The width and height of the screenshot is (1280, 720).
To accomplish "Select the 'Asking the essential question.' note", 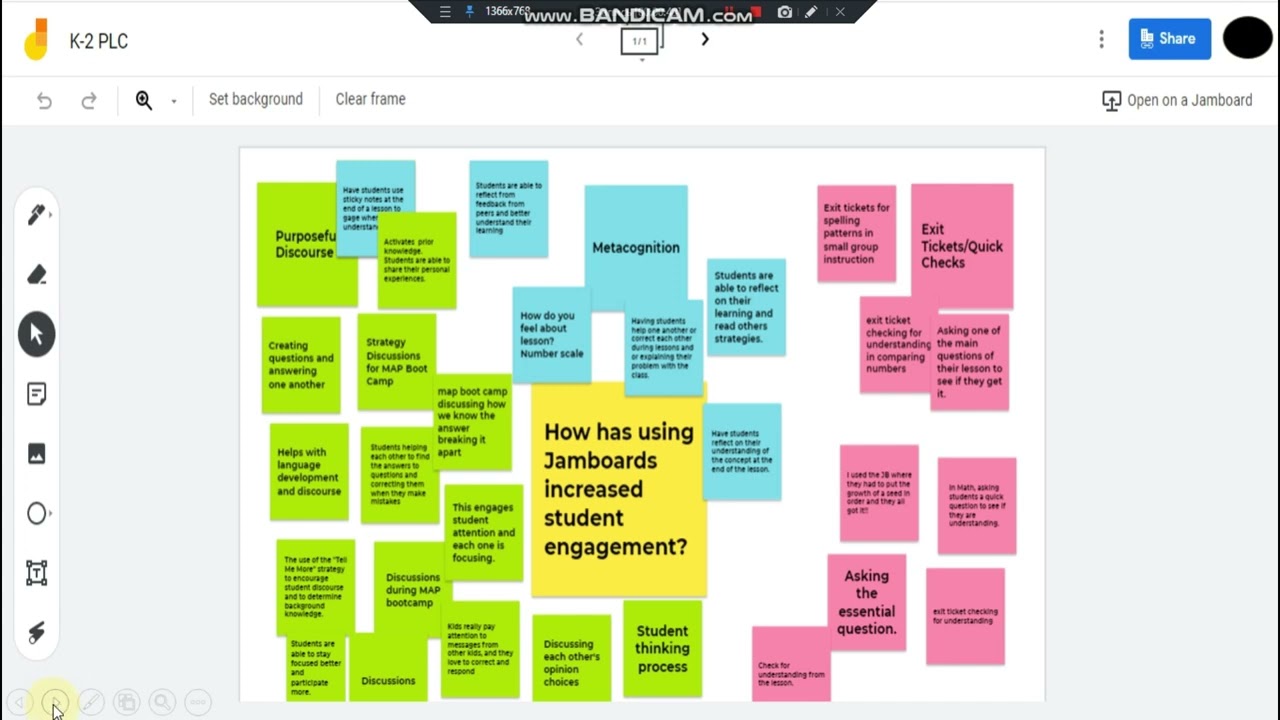I will pyautogui.click(x=867, y=602).
